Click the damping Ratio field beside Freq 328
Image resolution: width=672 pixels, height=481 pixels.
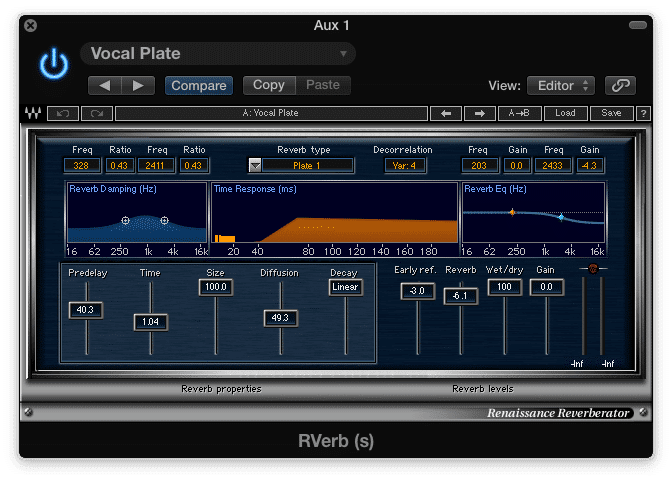tap(119, 165)
